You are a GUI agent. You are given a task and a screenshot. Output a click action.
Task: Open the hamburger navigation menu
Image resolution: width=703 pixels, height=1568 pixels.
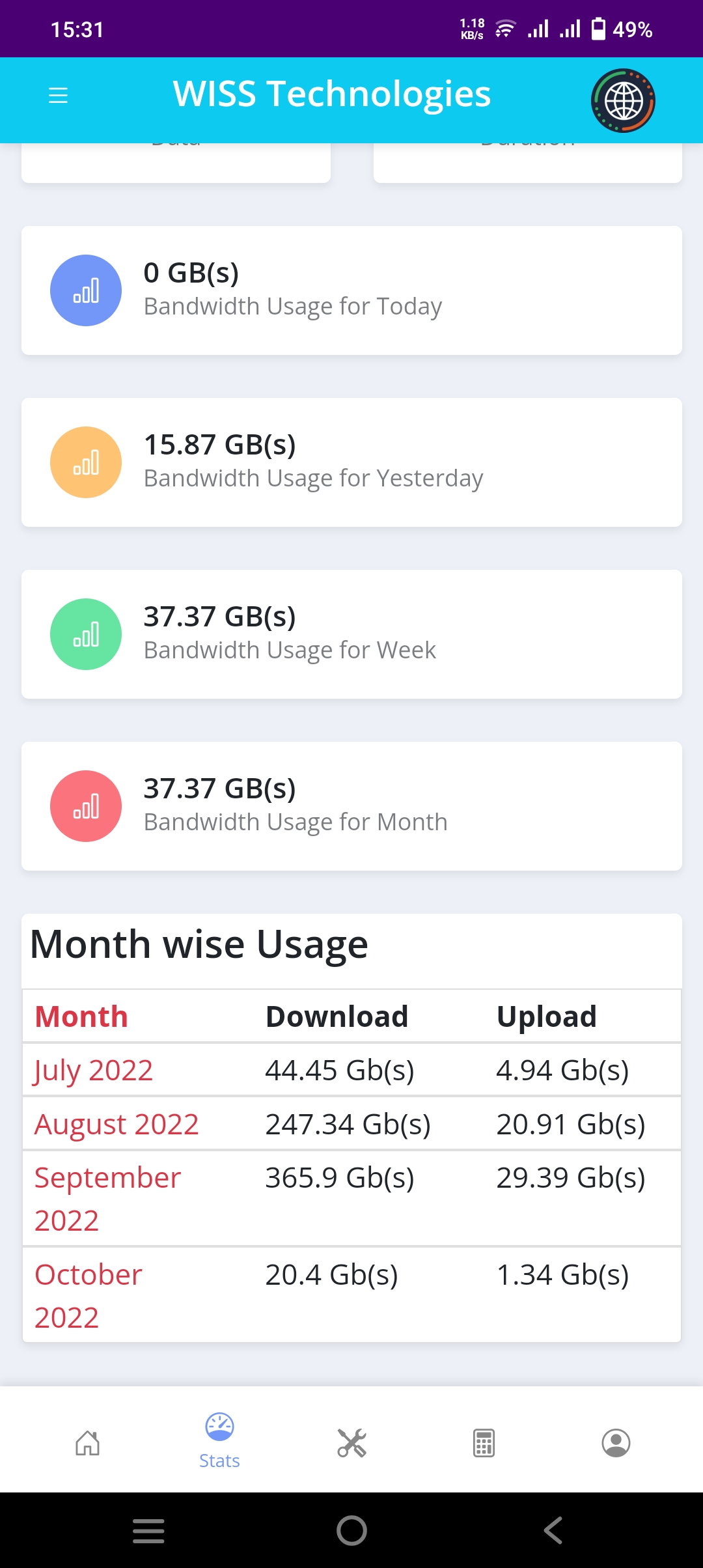[59, 96]
